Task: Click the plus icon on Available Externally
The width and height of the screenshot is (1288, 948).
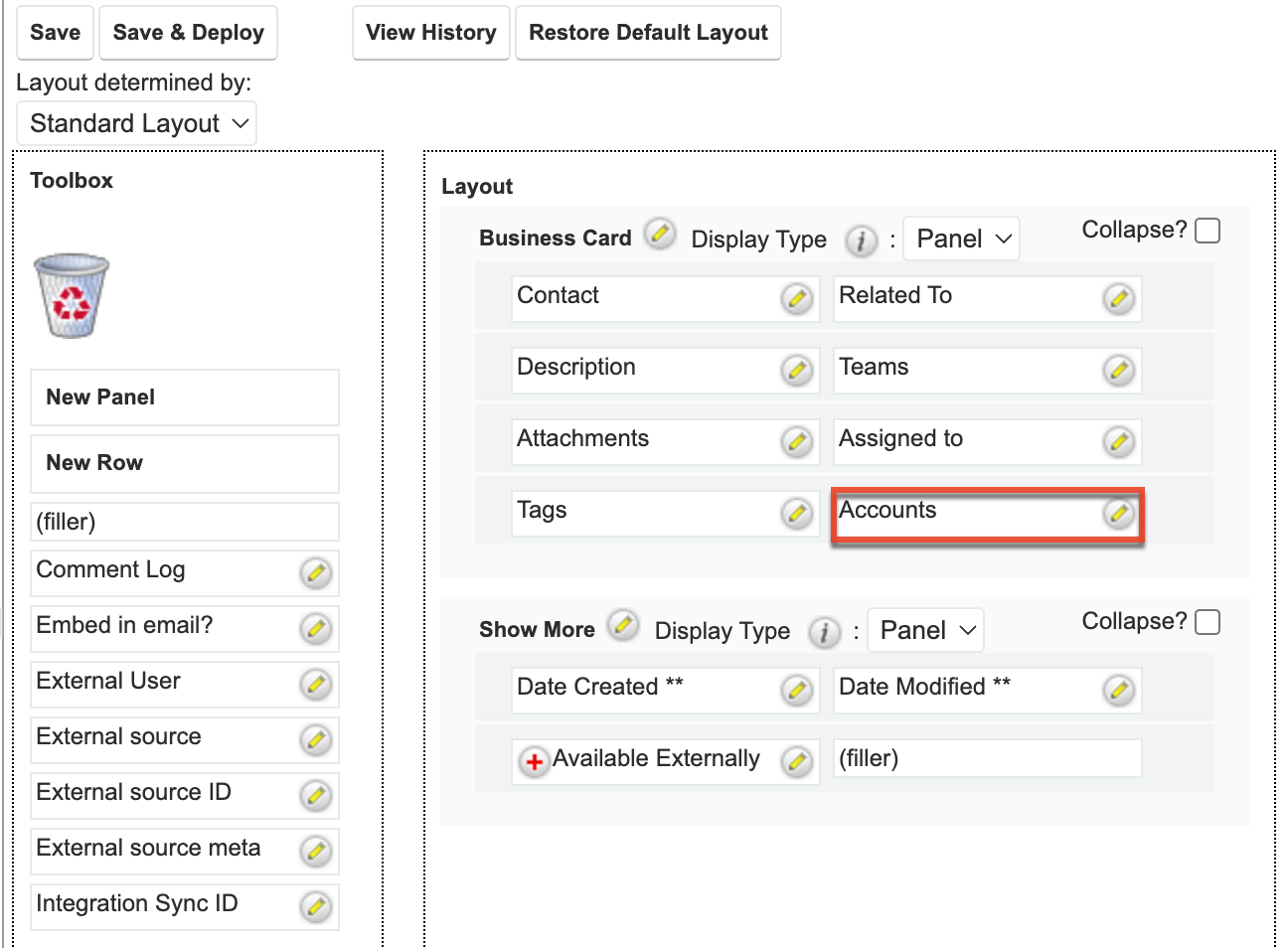Action: pyautogui.click(x=534, y=762)
